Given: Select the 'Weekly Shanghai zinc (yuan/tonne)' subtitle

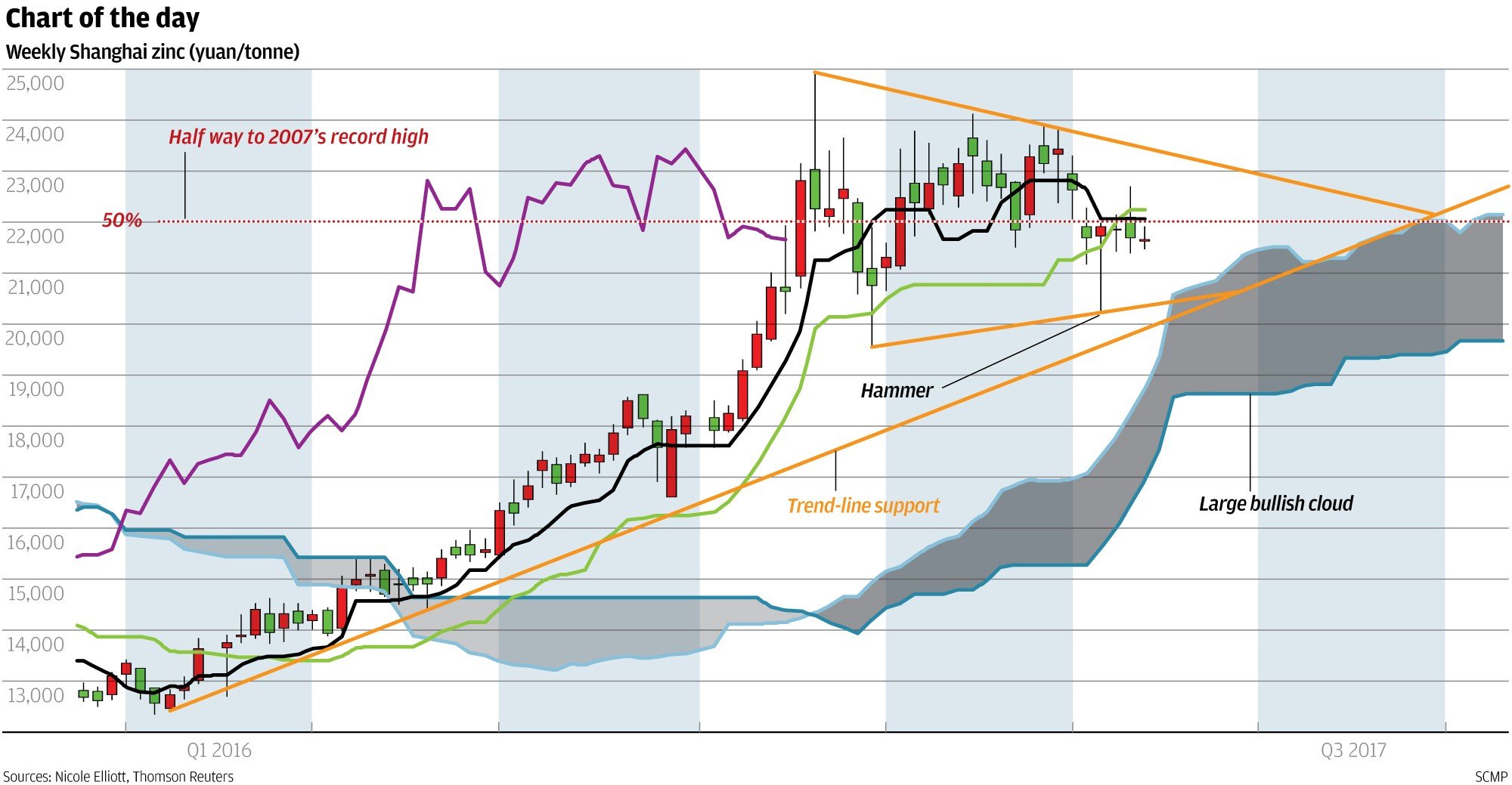Looking at the screenshot, I should tap(153, 52).
